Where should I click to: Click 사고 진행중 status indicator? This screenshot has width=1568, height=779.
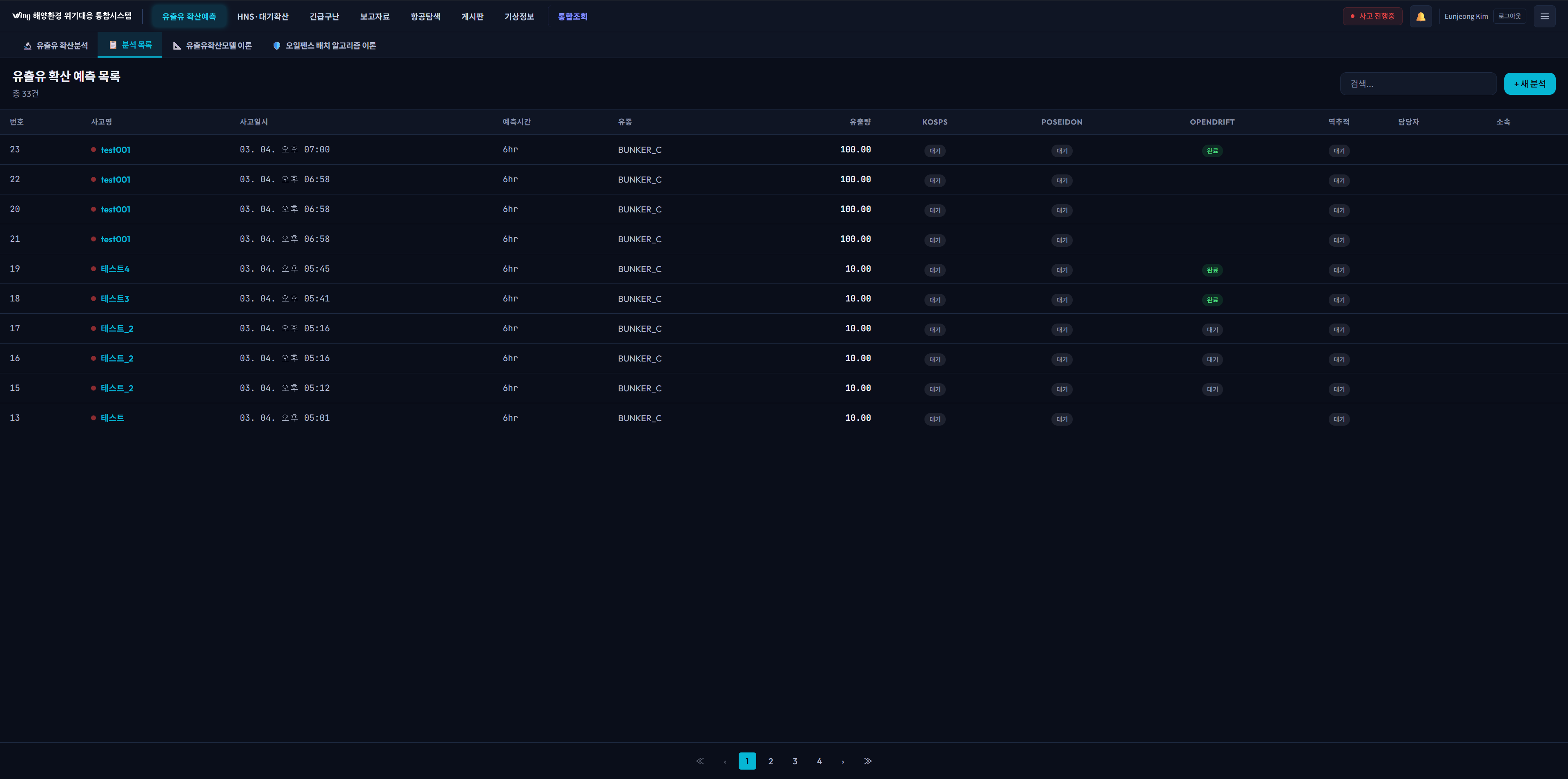pyautogui.click(x=1372, y=16)
